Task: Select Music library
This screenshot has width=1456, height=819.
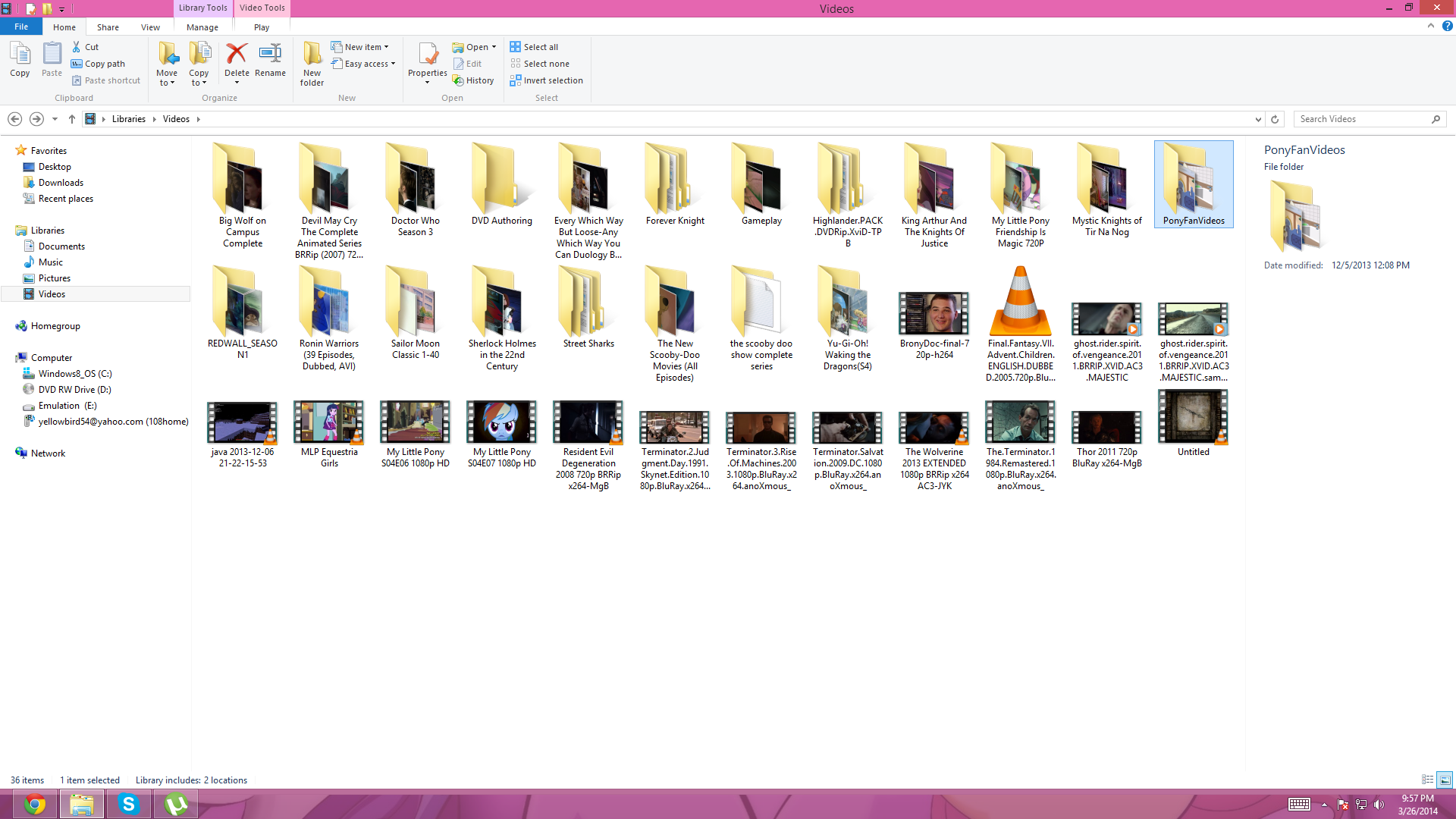Action: [50, 262]
